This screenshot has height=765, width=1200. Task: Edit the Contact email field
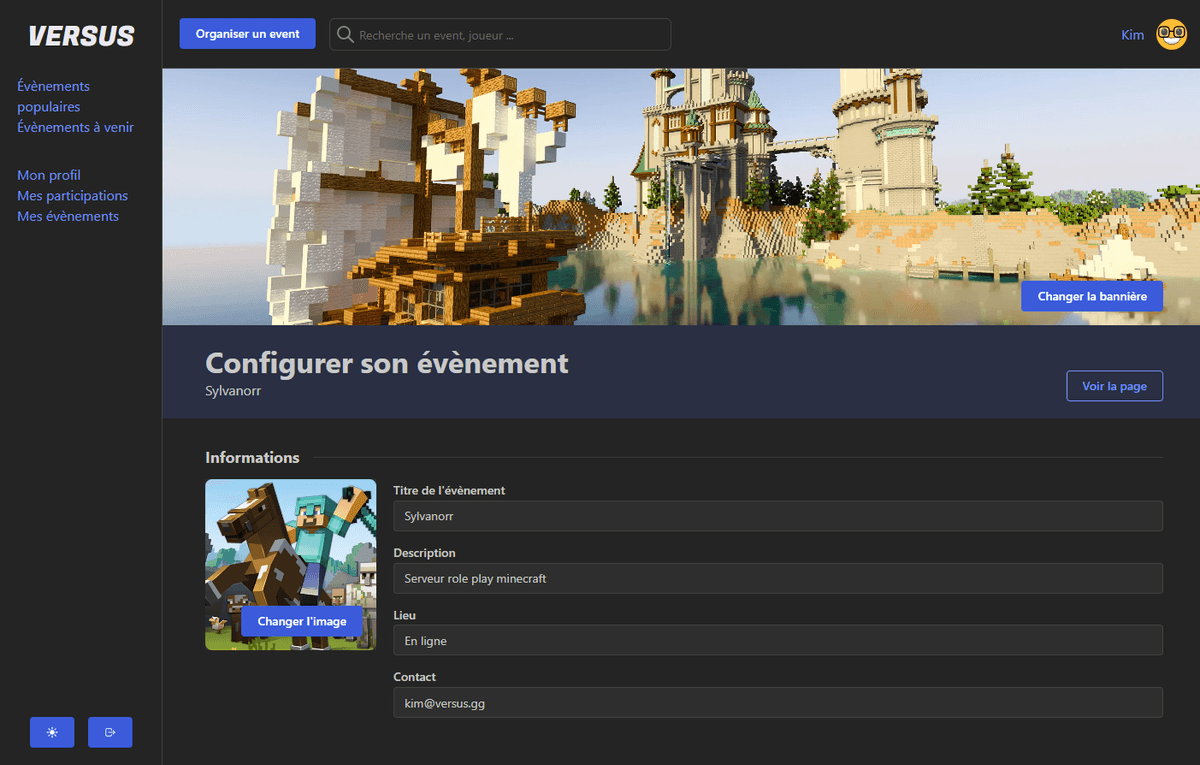[778, 702]
